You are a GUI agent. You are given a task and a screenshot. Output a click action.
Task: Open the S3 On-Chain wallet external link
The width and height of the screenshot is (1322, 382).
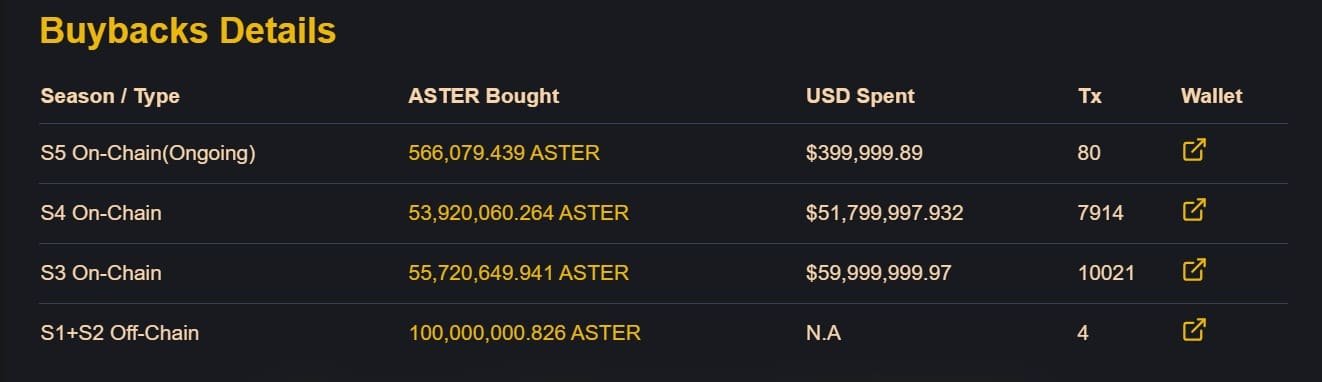pos(1194,270)
